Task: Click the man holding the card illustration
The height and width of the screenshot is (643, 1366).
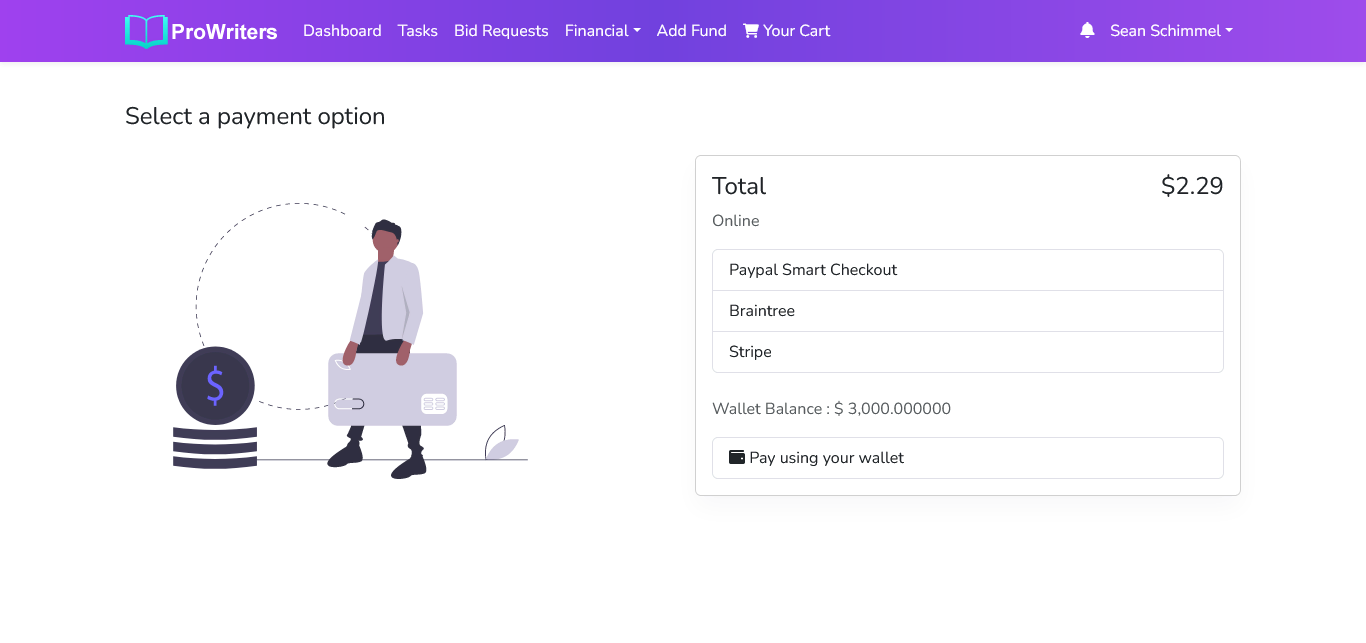Action: [x=387, y=290]
